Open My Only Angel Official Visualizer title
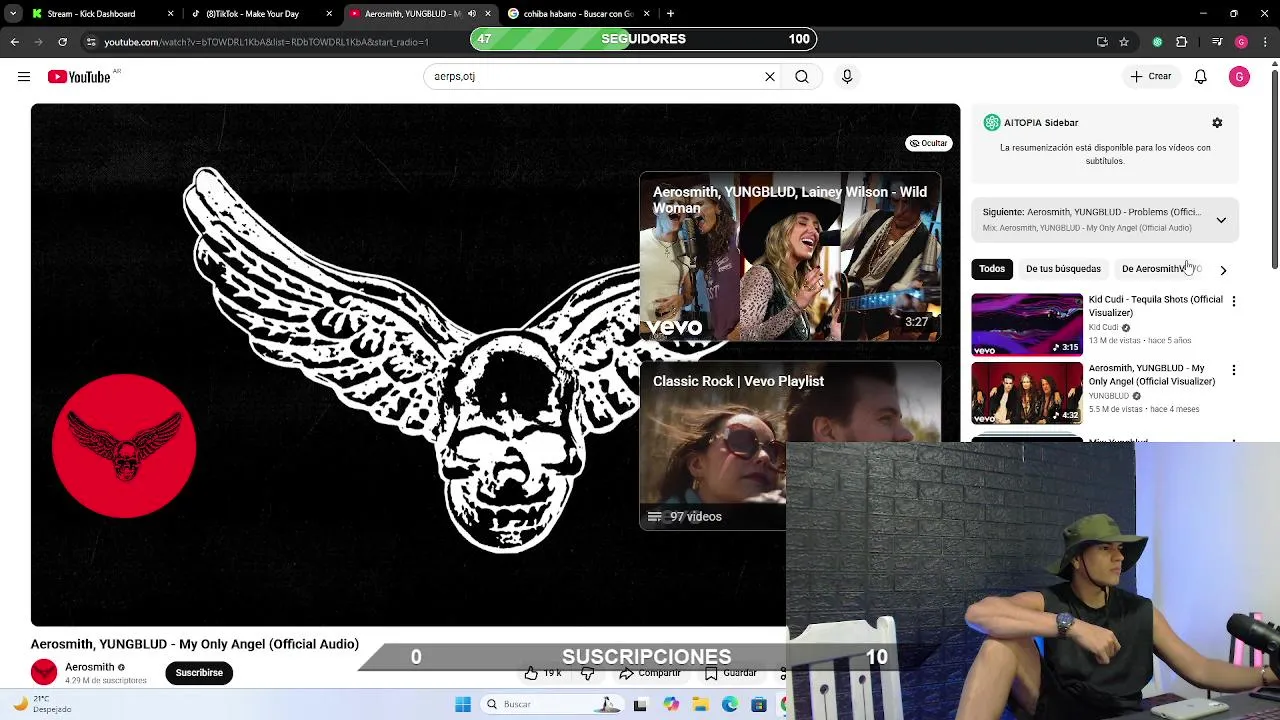Screen dimensions: 1280x720 [1152, 375]
